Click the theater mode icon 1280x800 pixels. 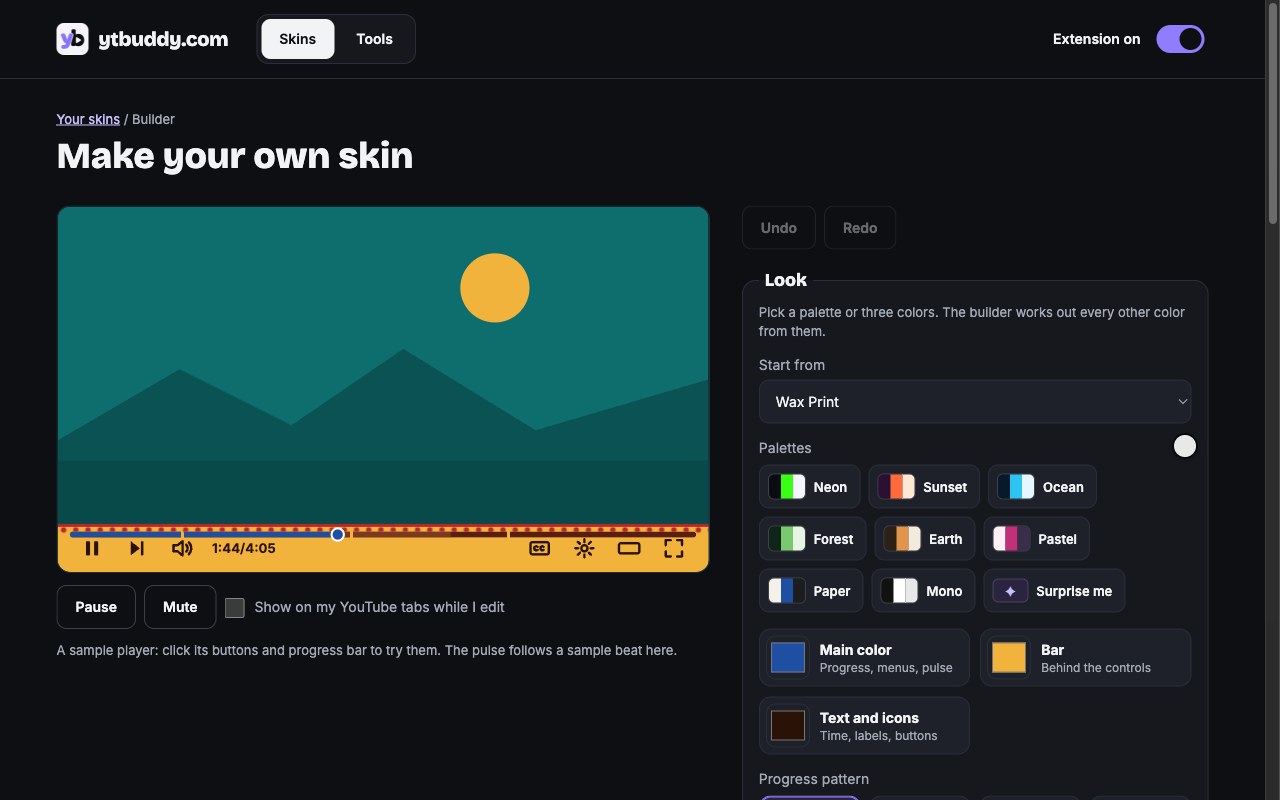(x=629, y=548)
